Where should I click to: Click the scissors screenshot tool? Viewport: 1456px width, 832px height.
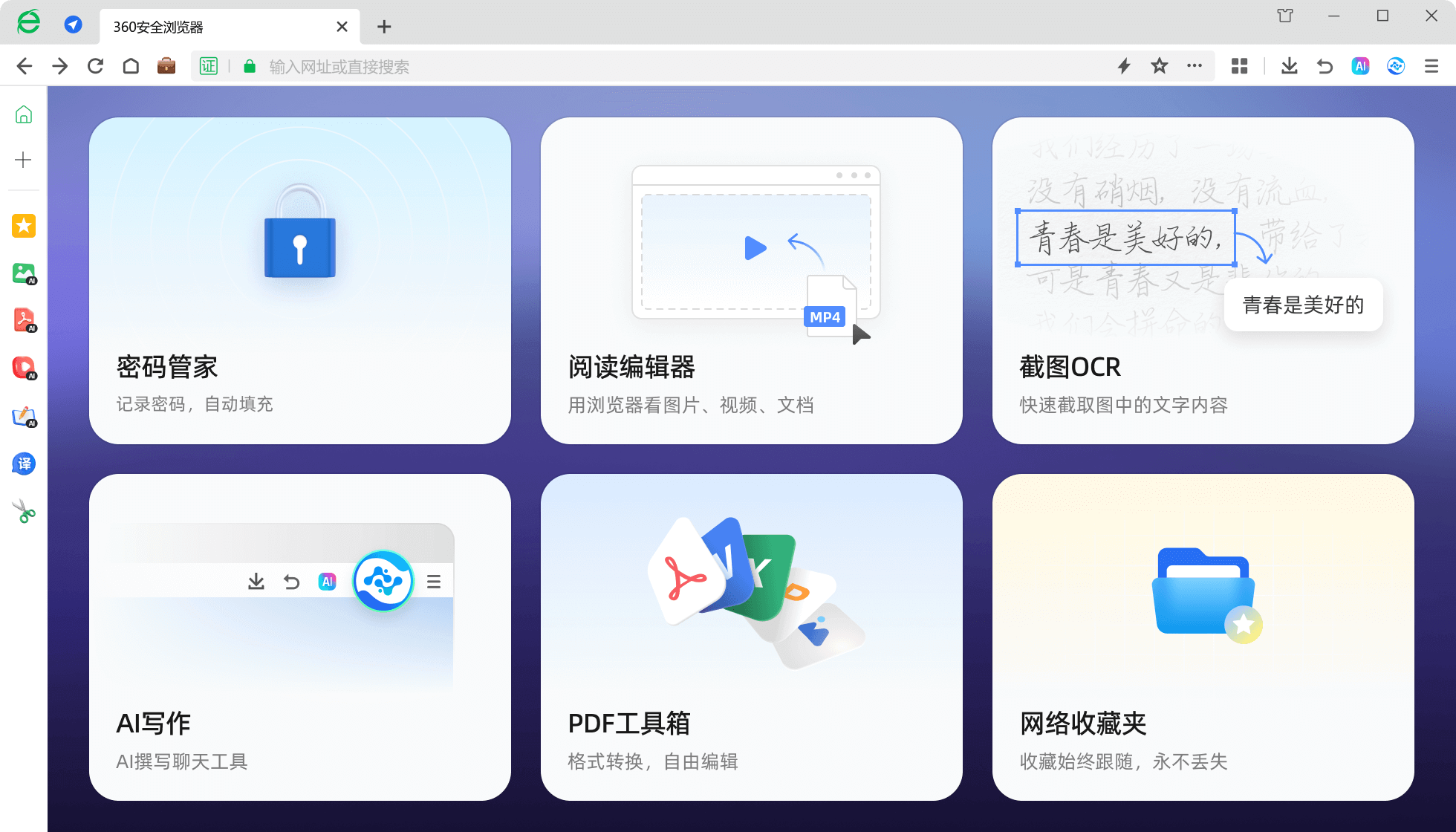(x=24, y=511)
